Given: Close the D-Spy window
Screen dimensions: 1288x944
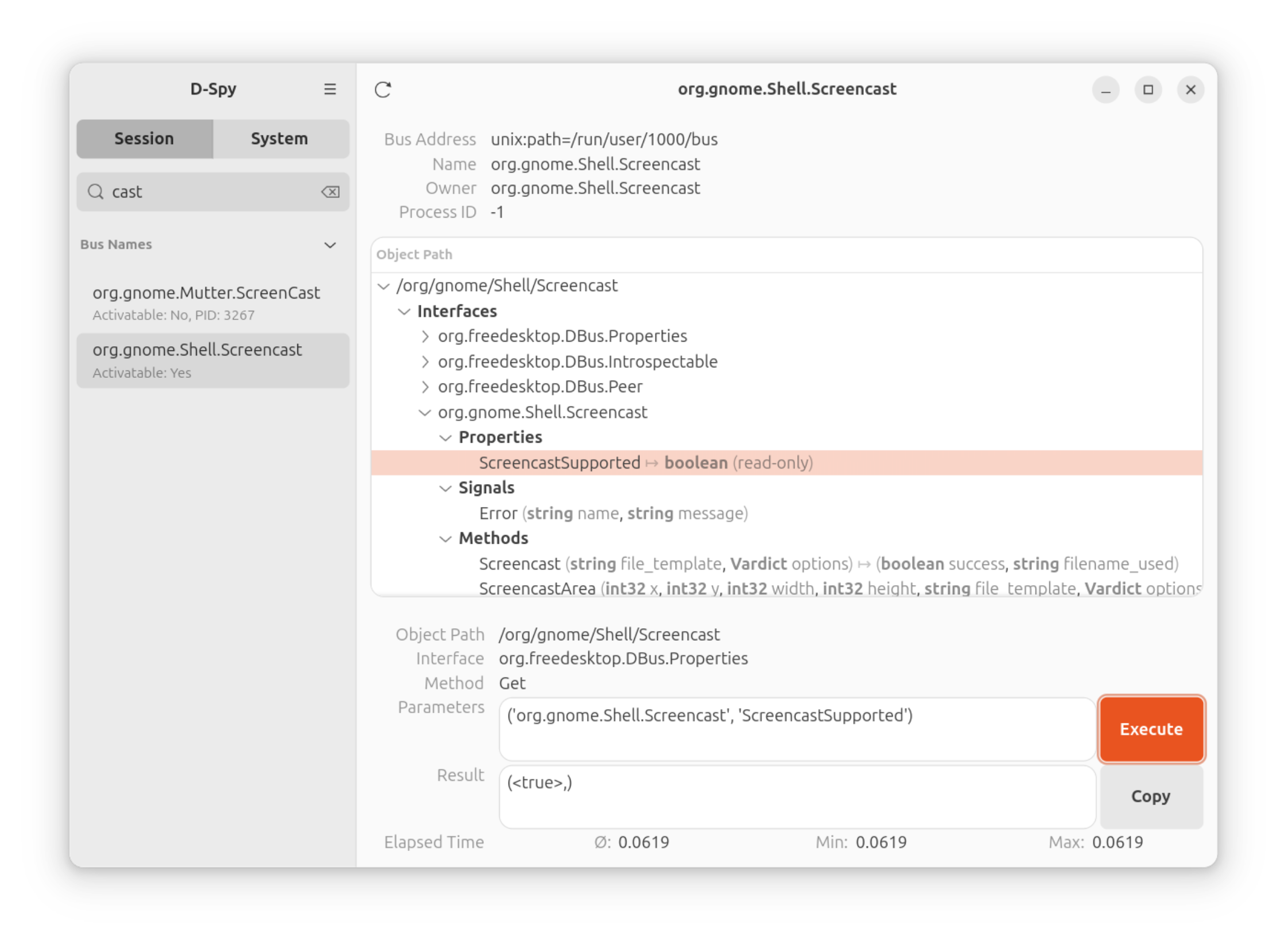Looking at the screenshot, I should (1190, 90).
